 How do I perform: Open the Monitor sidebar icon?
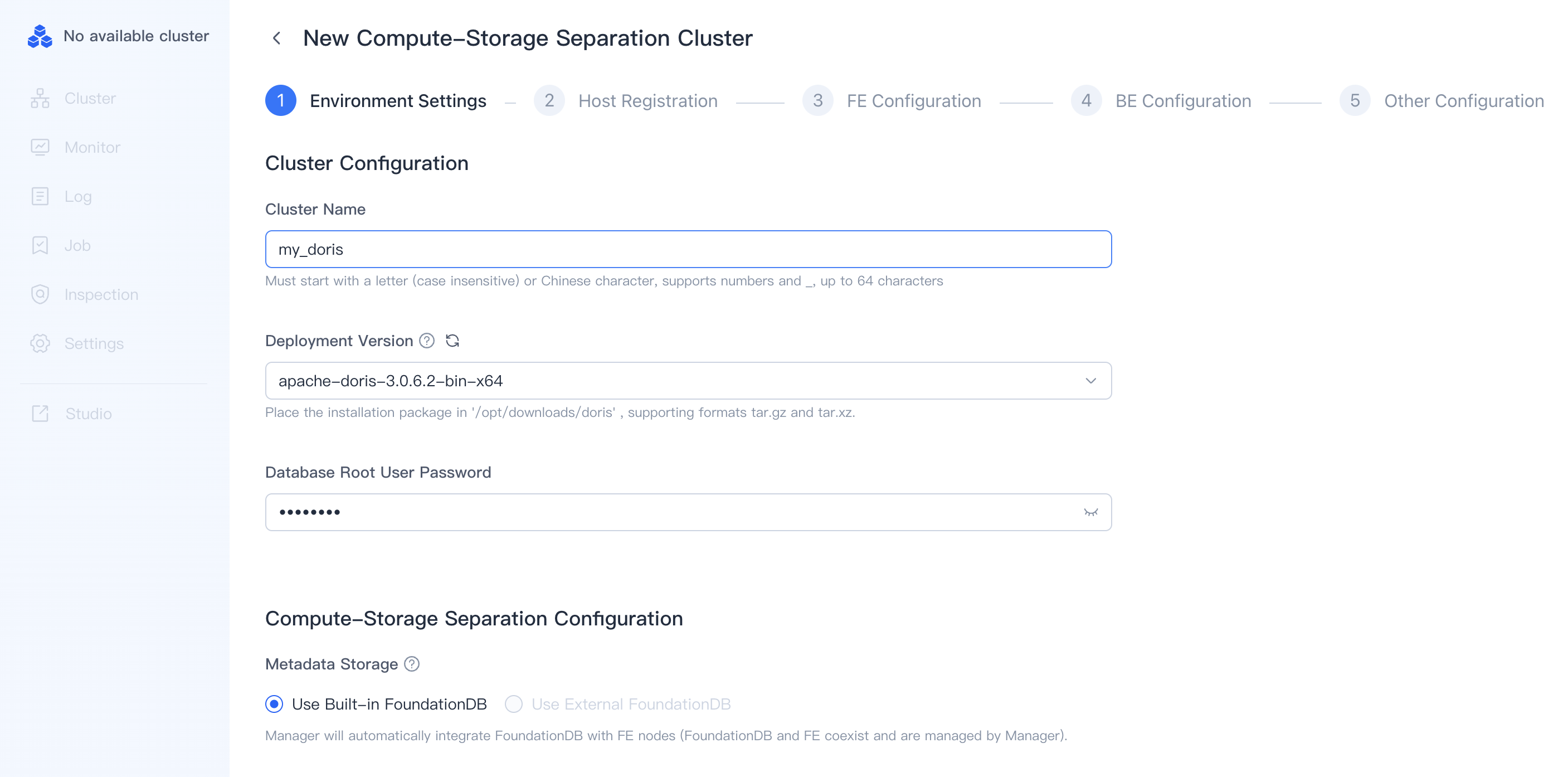coord(40,147)
